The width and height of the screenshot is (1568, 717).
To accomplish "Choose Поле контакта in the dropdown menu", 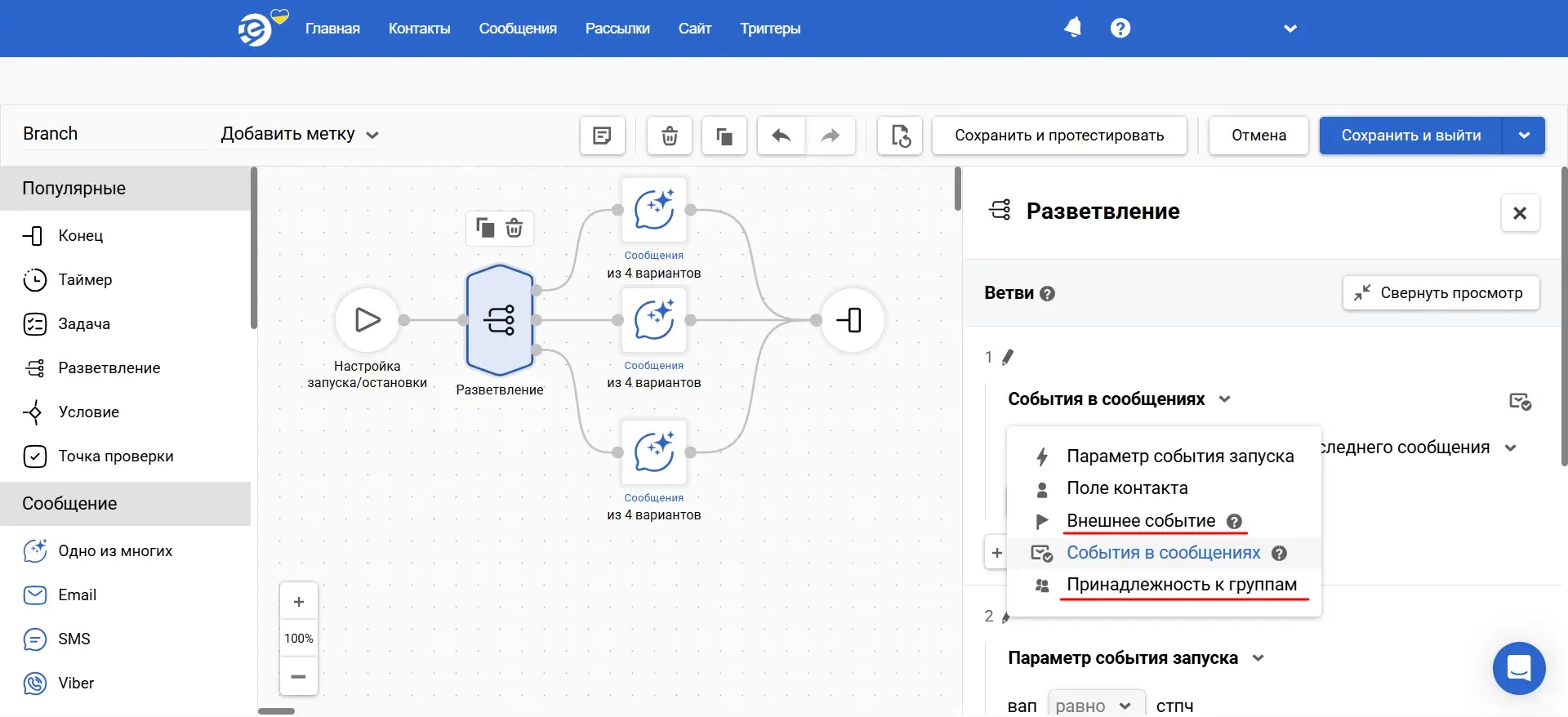I will 1126,488.
